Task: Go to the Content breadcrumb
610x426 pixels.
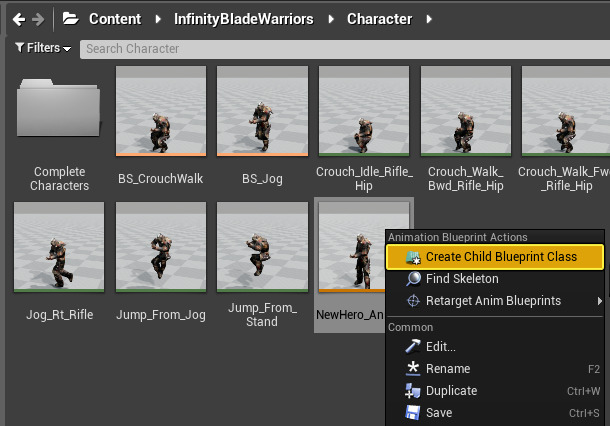Action: (x=115, y=19)
